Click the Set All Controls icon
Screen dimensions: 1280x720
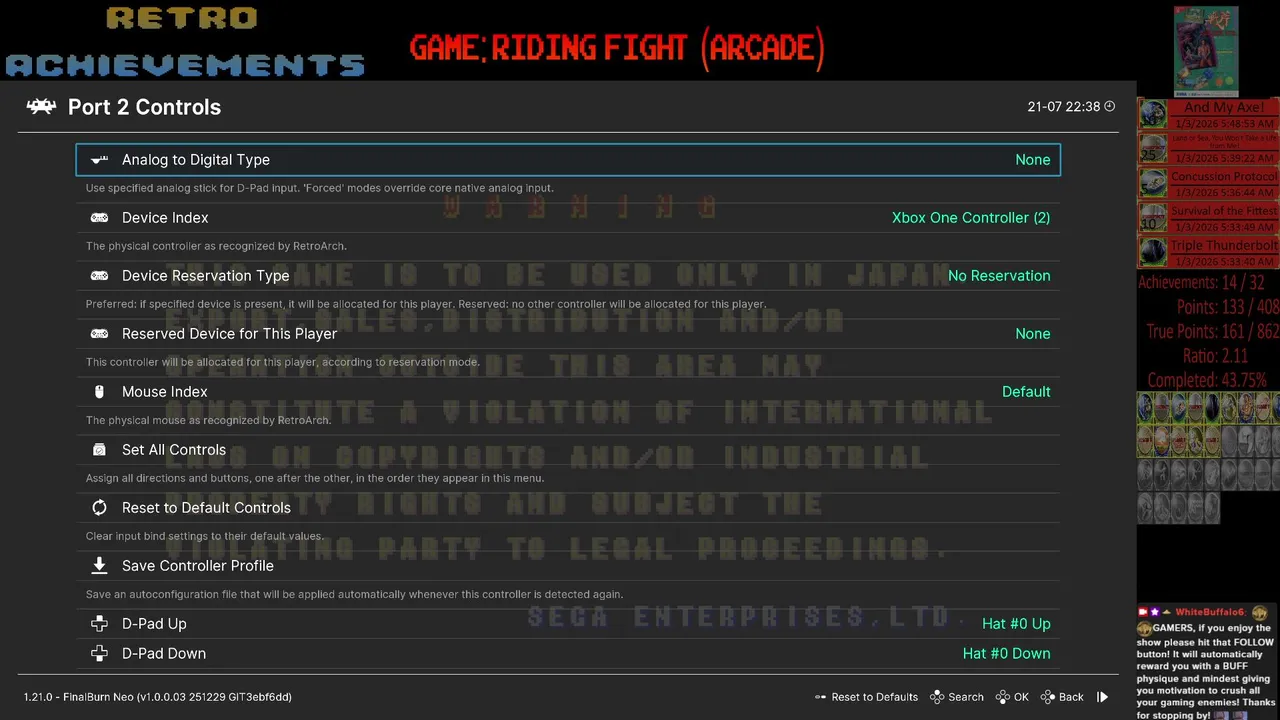point(99,450)
